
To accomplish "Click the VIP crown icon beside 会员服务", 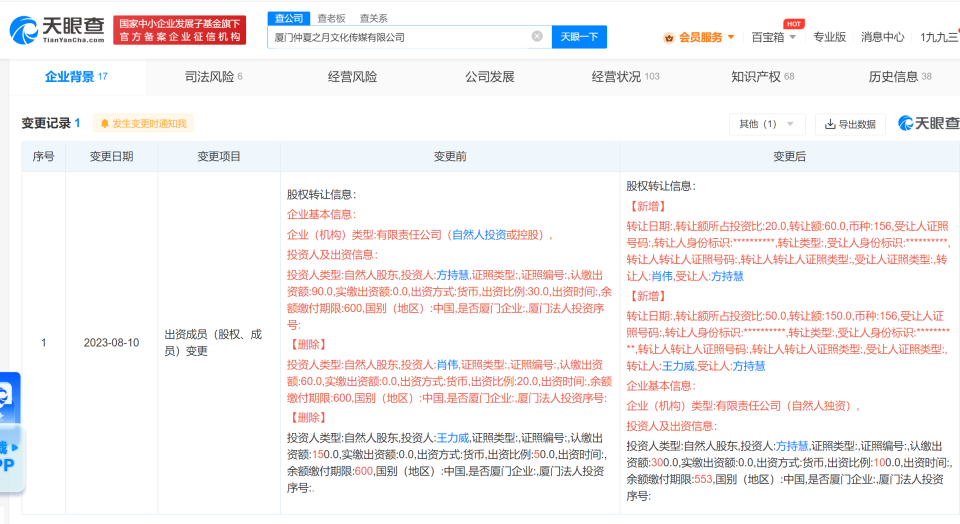I will point(669,37).
